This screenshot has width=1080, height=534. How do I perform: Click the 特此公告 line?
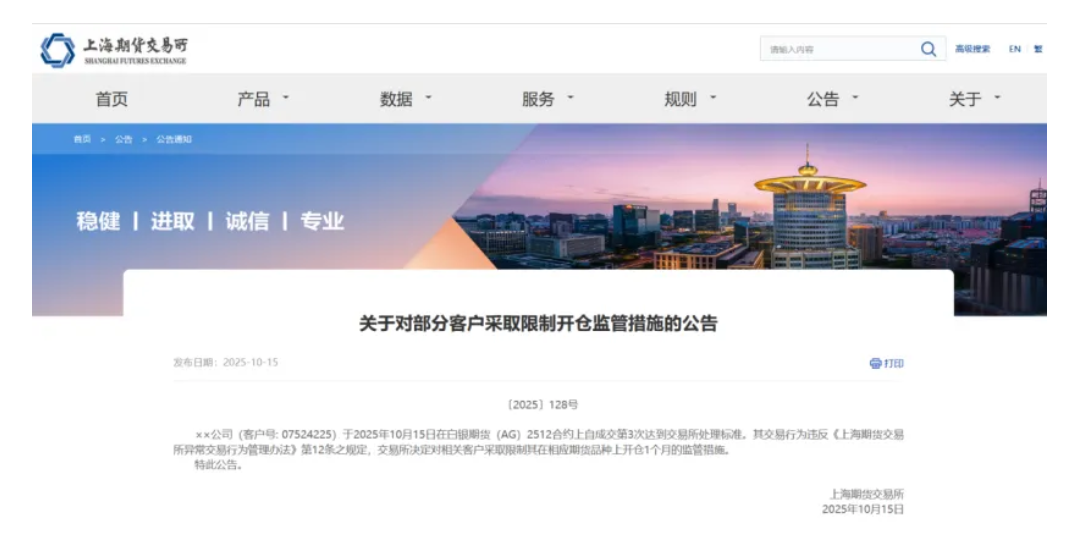[219, 465]
